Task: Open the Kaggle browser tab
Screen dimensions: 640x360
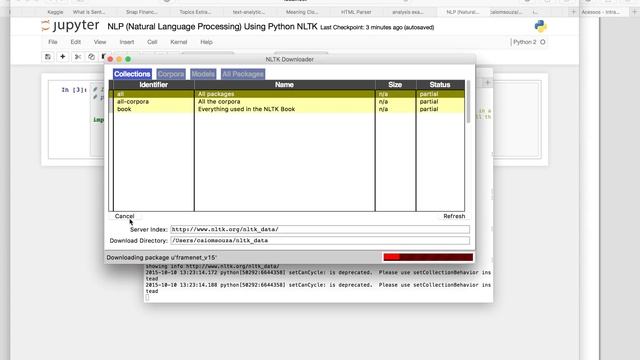Action: [x=55, y=12]
